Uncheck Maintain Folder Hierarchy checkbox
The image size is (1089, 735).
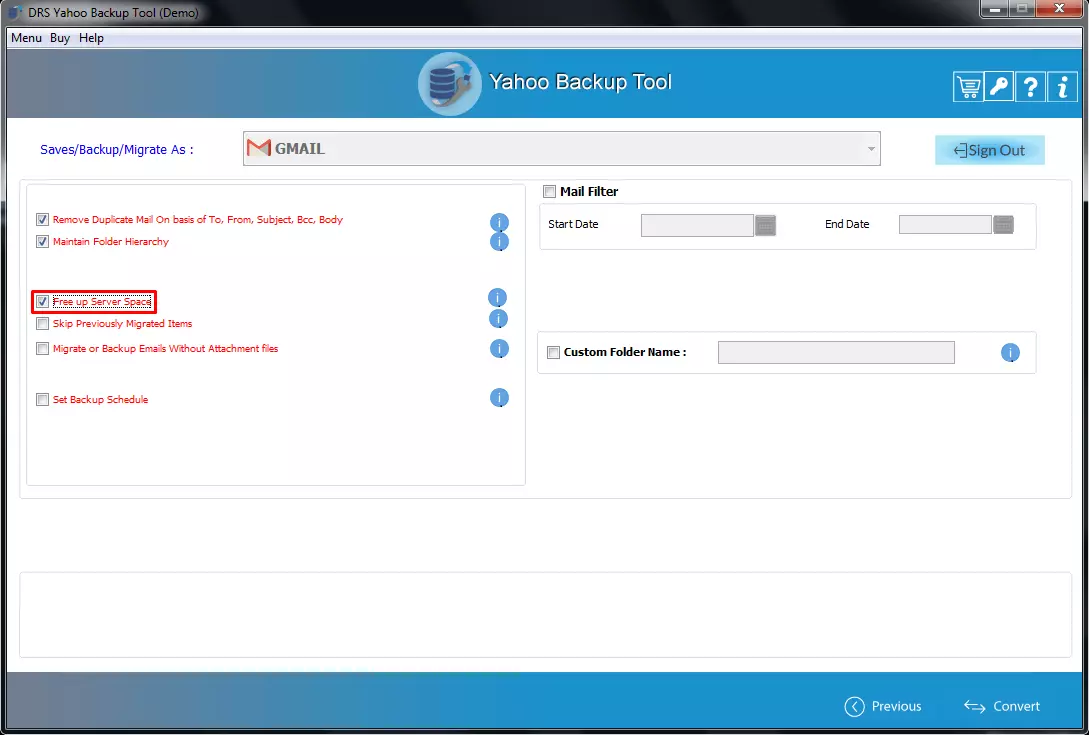coord(42,242)
